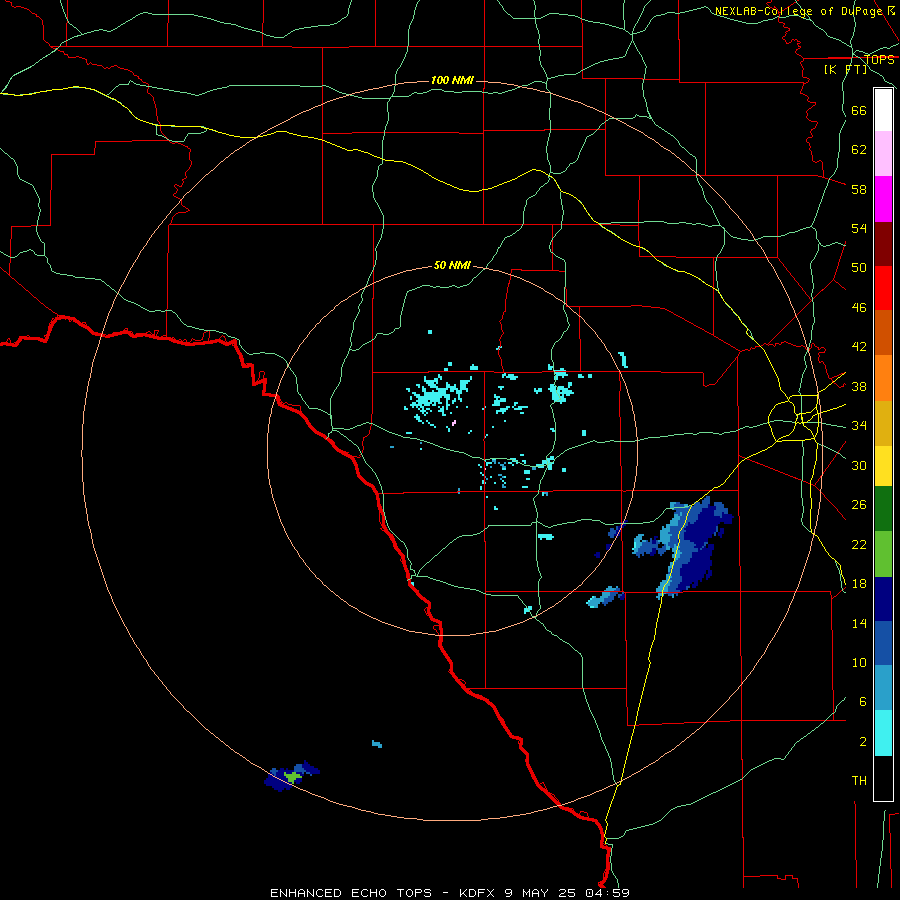Click the "KDFX" station ID in the footer
The image size is (900, 900).
[477, 893]
